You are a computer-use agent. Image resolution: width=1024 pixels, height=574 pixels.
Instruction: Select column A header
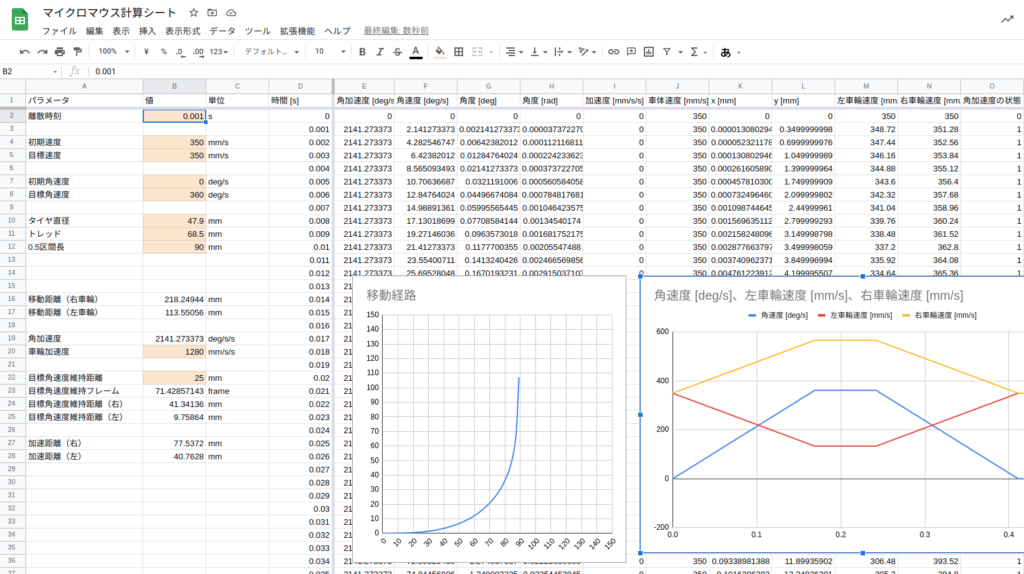(84, 86)
